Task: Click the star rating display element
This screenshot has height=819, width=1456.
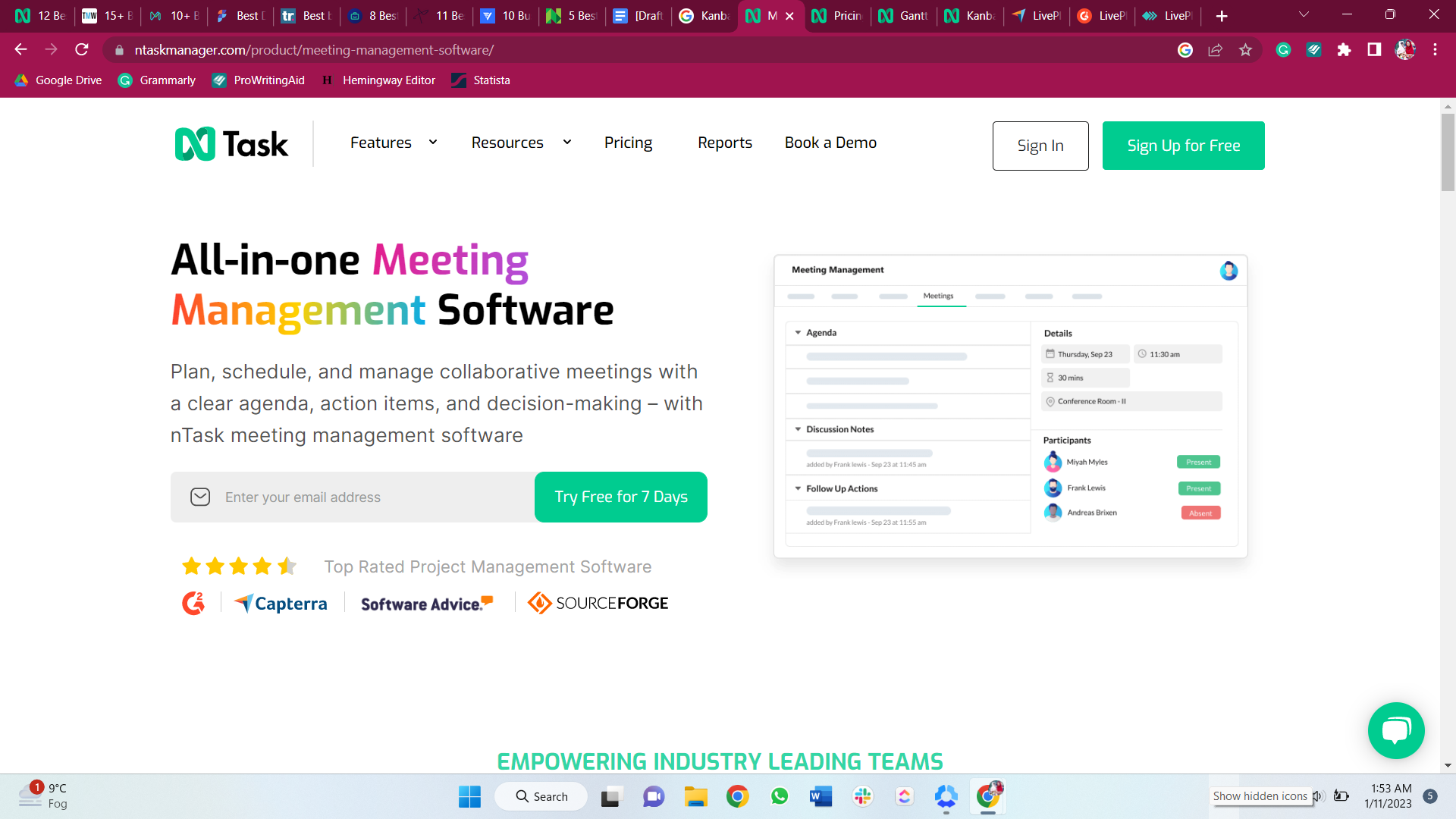Action: pyautogui.click(x=238, y=566)
